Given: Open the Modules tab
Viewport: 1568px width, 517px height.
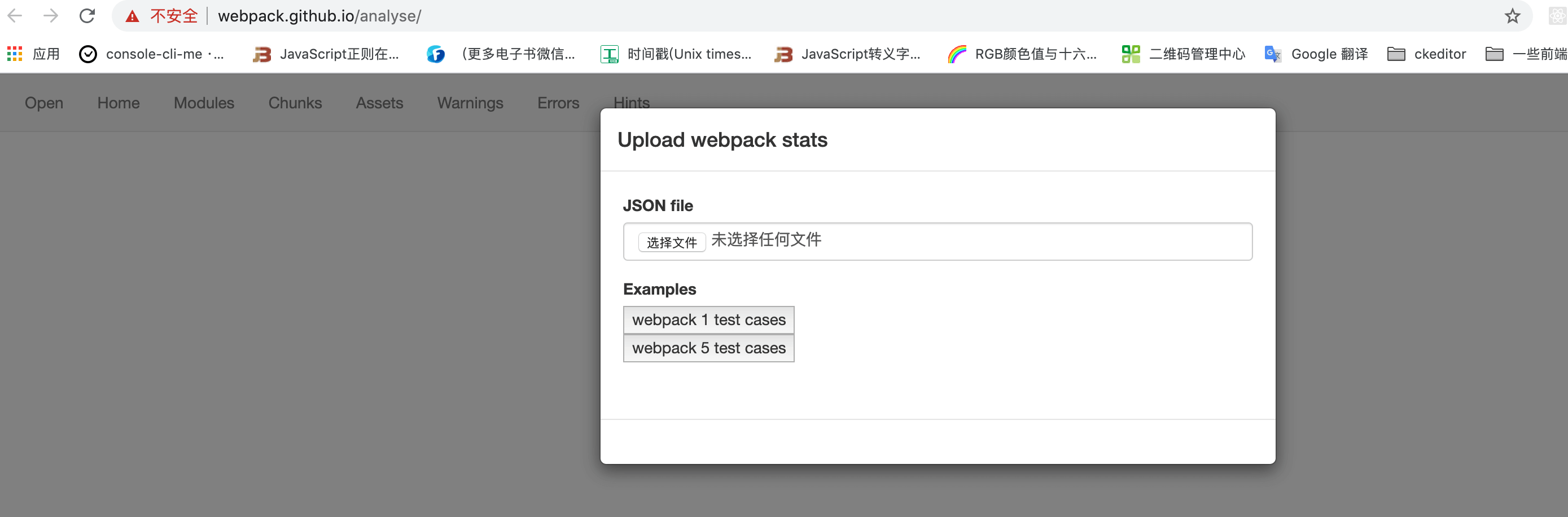Looking at the screenshot, I should tap(204, 103).
